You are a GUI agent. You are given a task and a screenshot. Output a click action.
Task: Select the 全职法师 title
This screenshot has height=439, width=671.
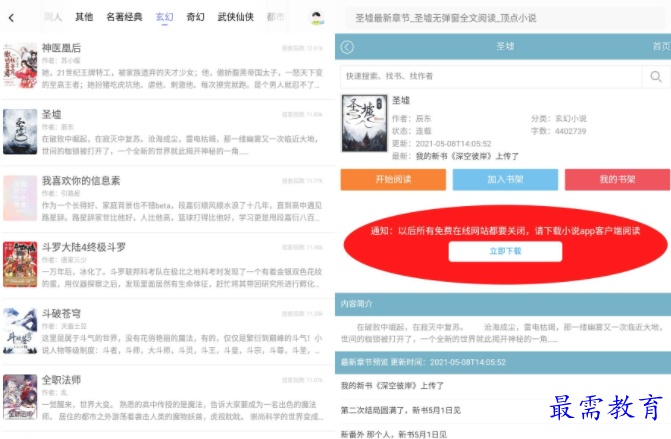coord(61,380)
